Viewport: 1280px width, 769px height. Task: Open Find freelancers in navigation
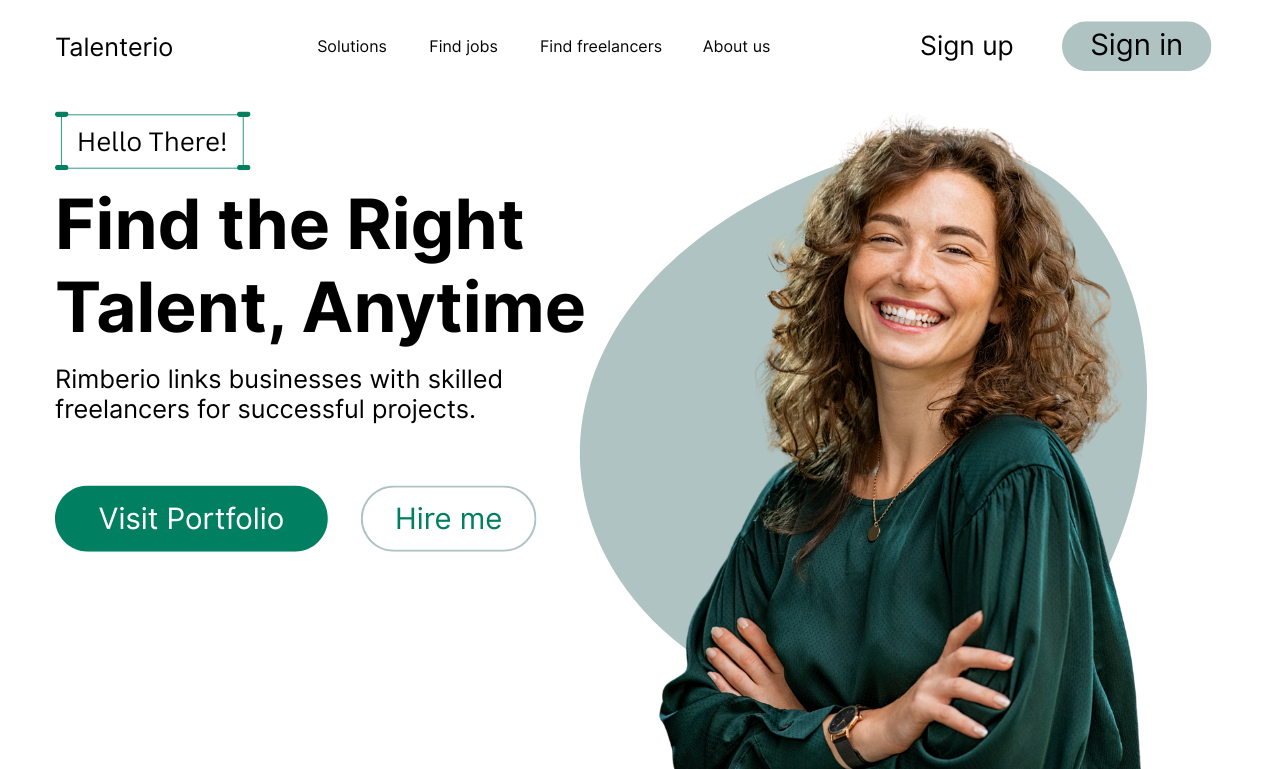pyautogui.click(x=601, y=46)
